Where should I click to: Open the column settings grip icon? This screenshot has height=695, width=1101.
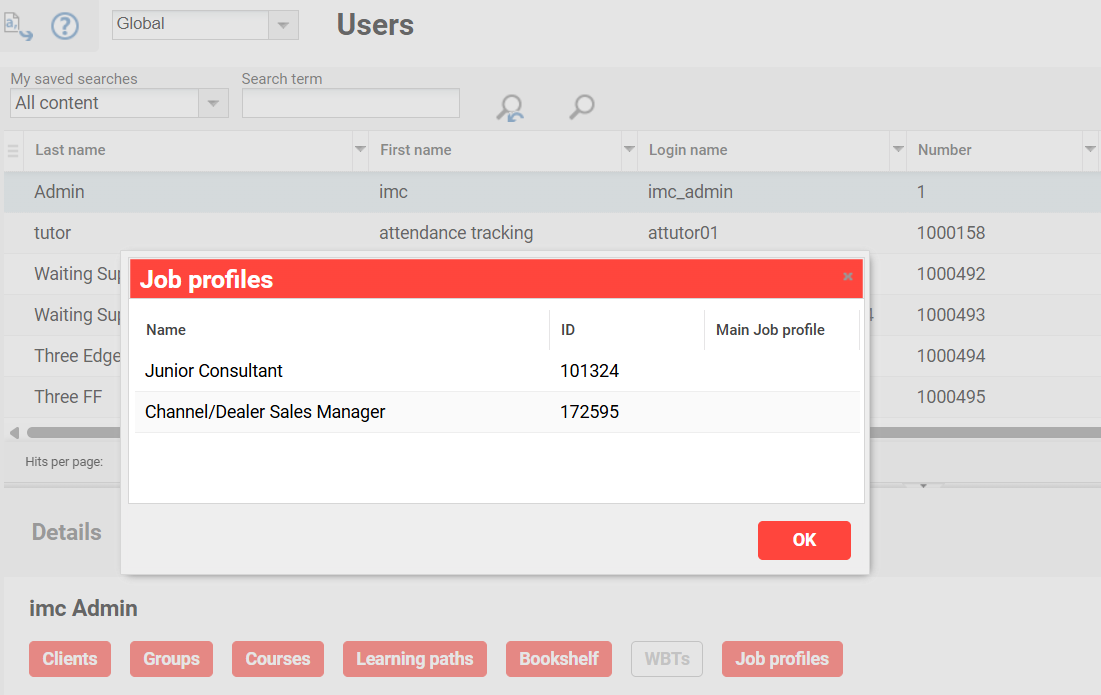(13, 150)
